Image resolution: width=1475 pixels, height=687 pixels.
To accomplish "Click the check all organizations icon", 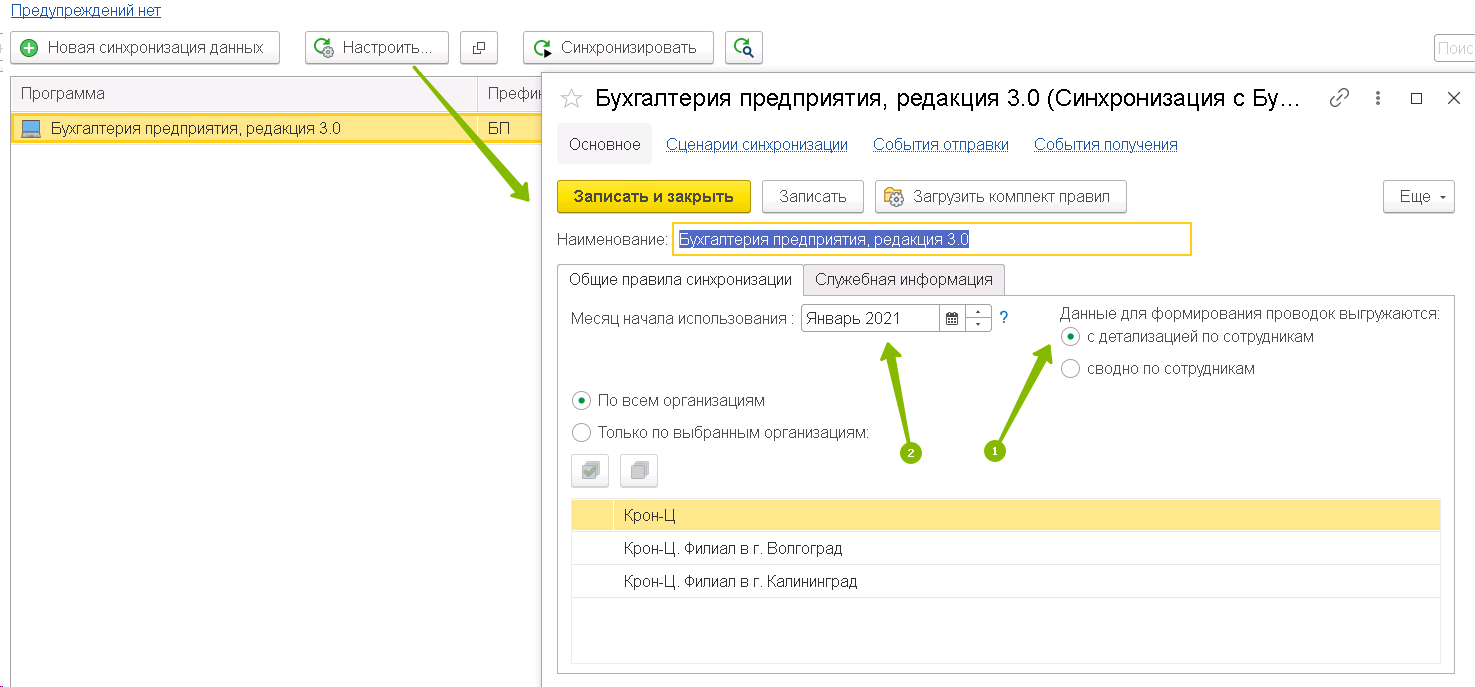I will 590,470.
